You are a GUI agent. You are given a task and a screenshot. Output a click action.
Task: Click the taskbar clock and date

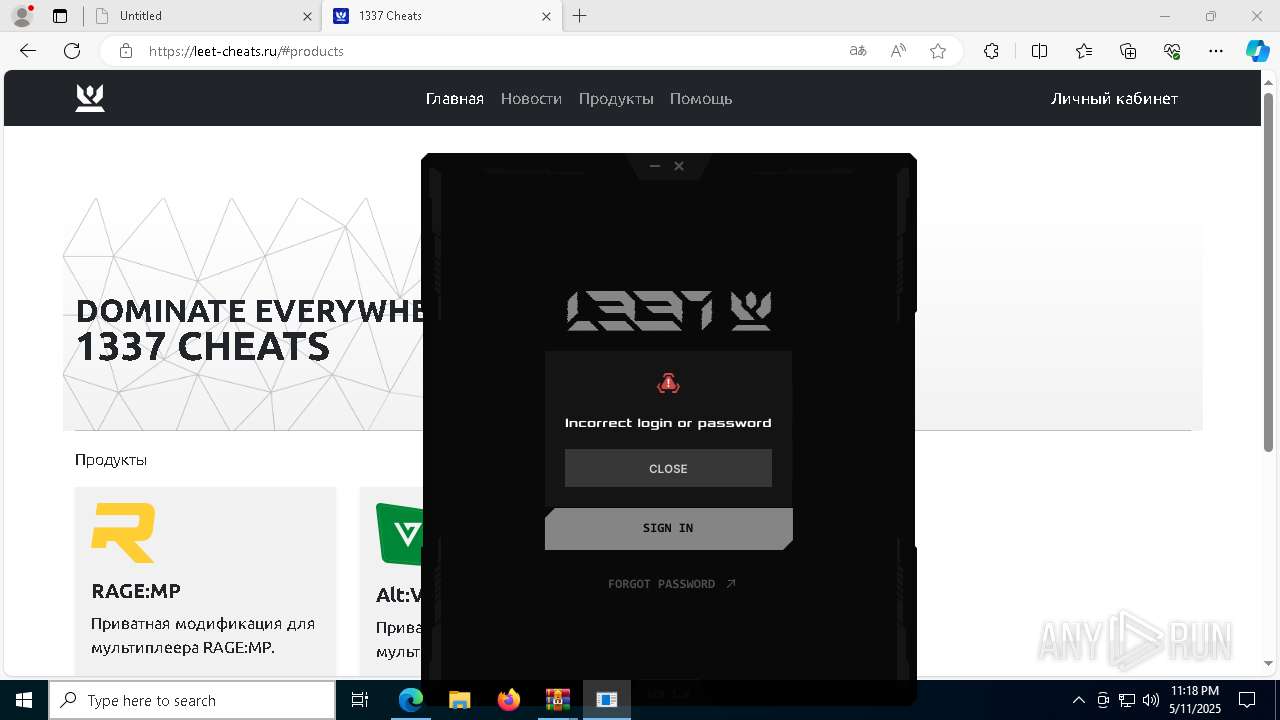click(1194, 700)
